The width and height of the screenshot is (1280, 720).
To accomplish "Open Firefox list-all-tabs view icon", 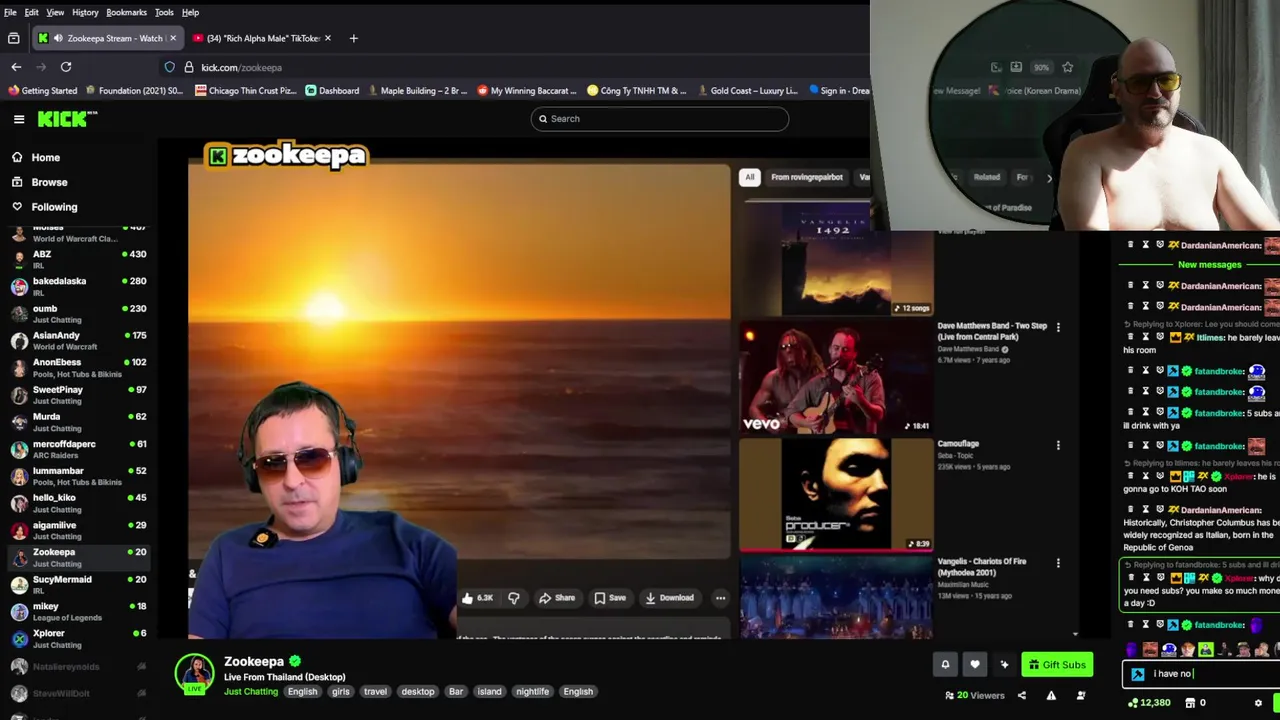I will pos(14,38).
